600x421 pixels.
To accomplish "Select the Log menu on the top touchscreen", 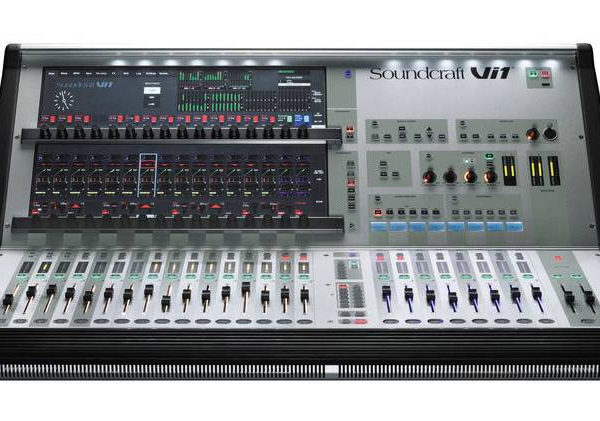I will click(x=138, y=73).
